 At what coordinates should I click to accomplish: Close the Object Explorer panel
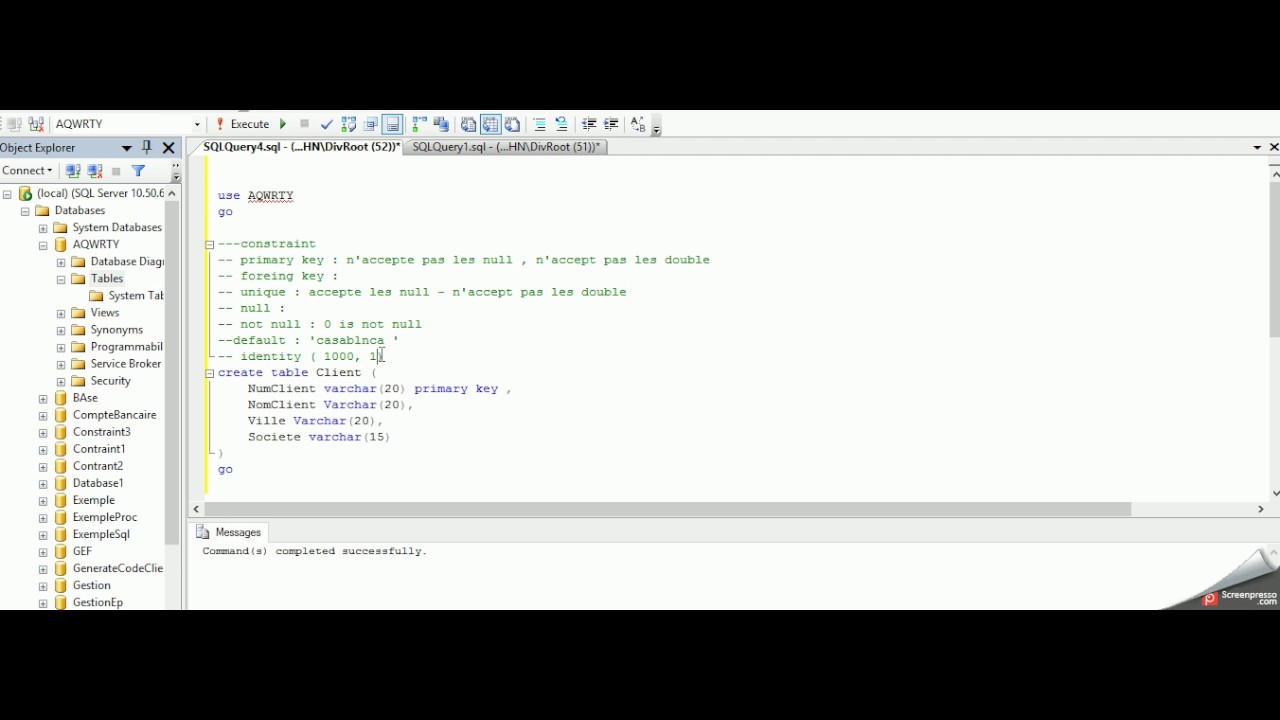168,148
